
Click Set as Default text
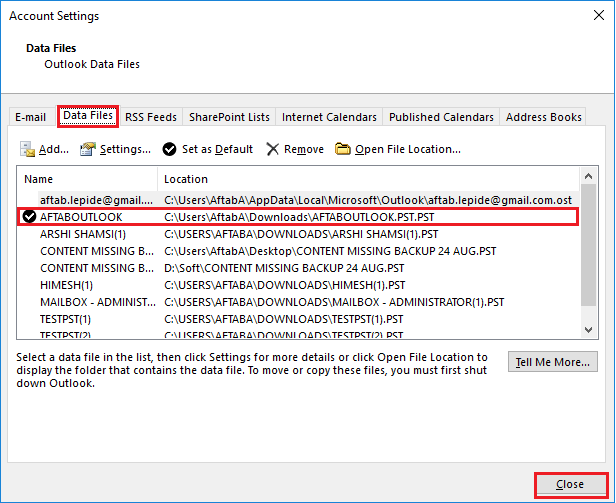[217, 149]
